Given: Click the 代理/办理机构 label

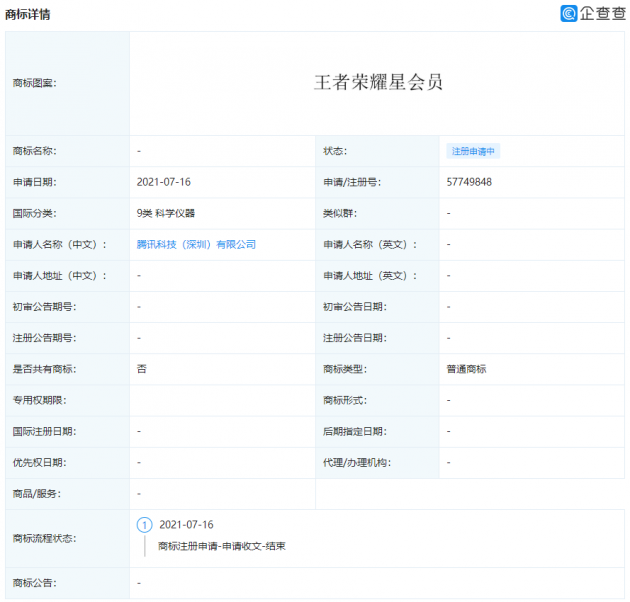Looking at the screenshot, I should (357, 463).
